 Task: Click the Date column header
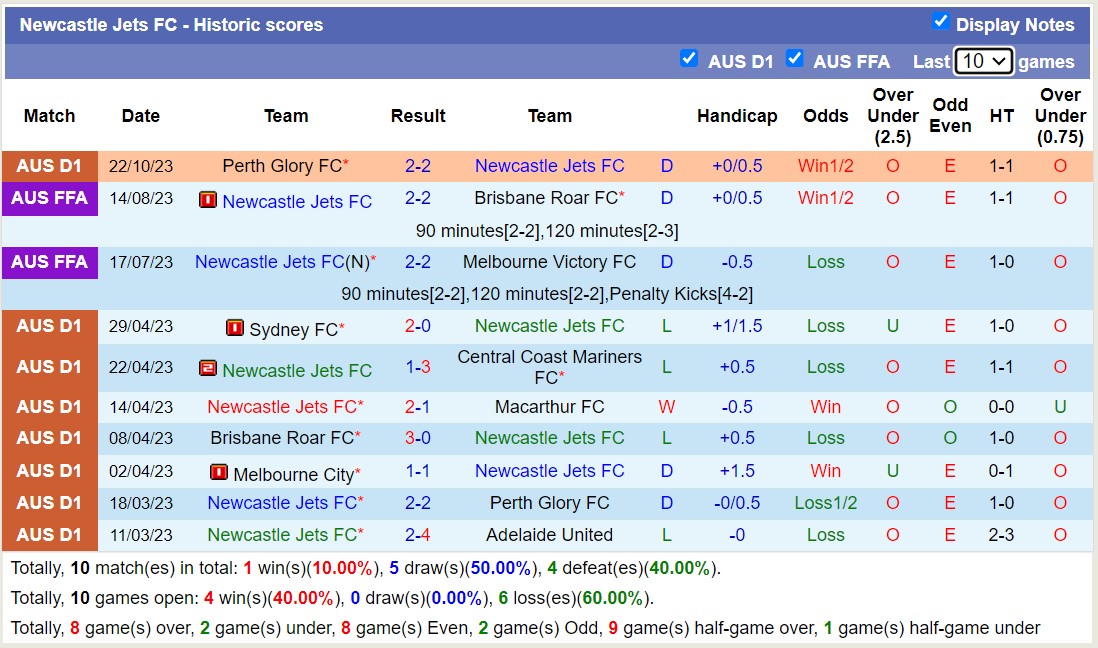tap(140, 116)
